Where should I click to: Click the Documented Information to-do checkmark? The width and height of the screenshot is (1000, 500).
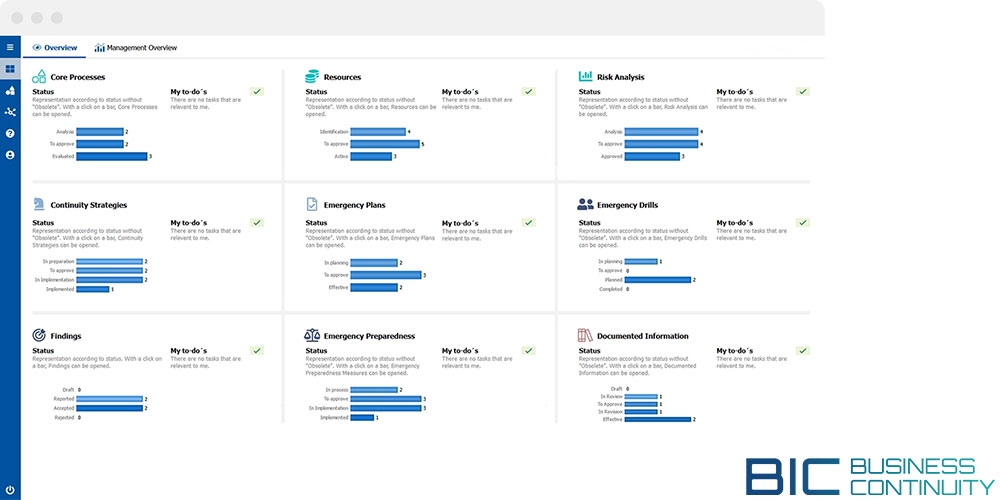(x=804, y=351)
